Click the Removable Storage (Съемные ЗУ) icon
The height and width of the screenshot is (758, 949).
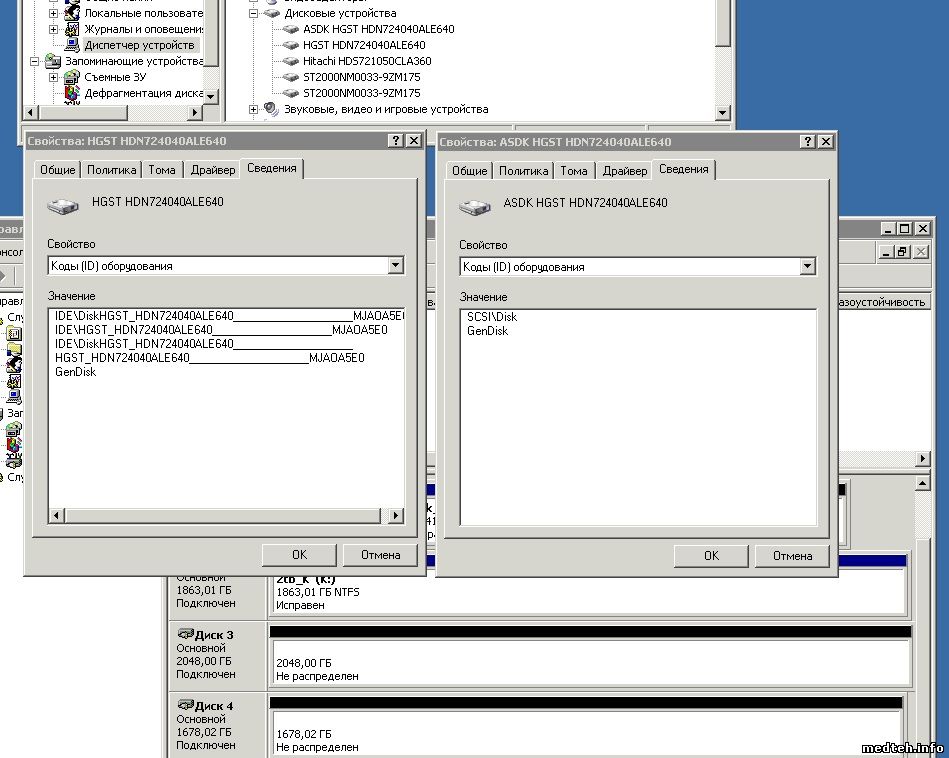(x=72, y=77)
